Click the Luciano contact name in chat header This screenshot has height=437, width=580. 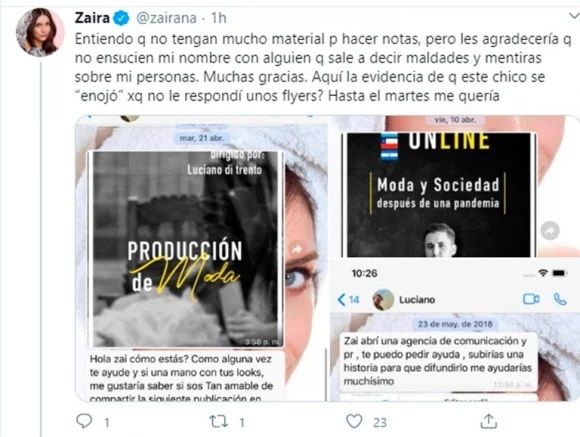417,299
